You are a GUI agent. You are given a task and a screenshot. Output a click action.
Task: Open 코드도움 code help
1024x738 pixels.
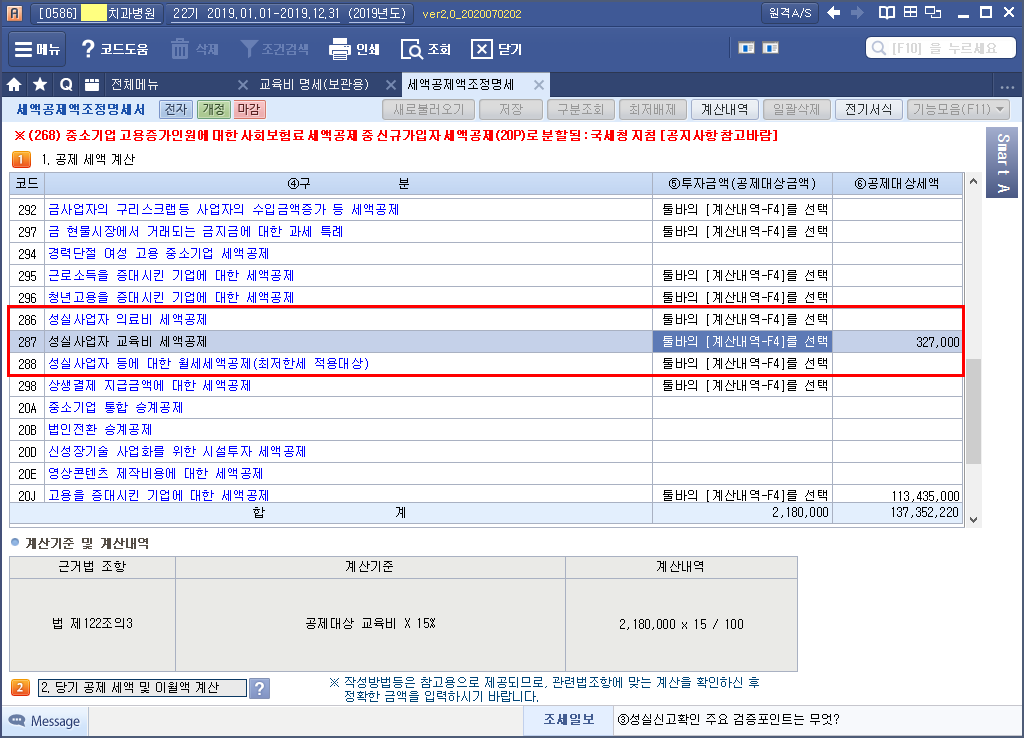(114, 49)
